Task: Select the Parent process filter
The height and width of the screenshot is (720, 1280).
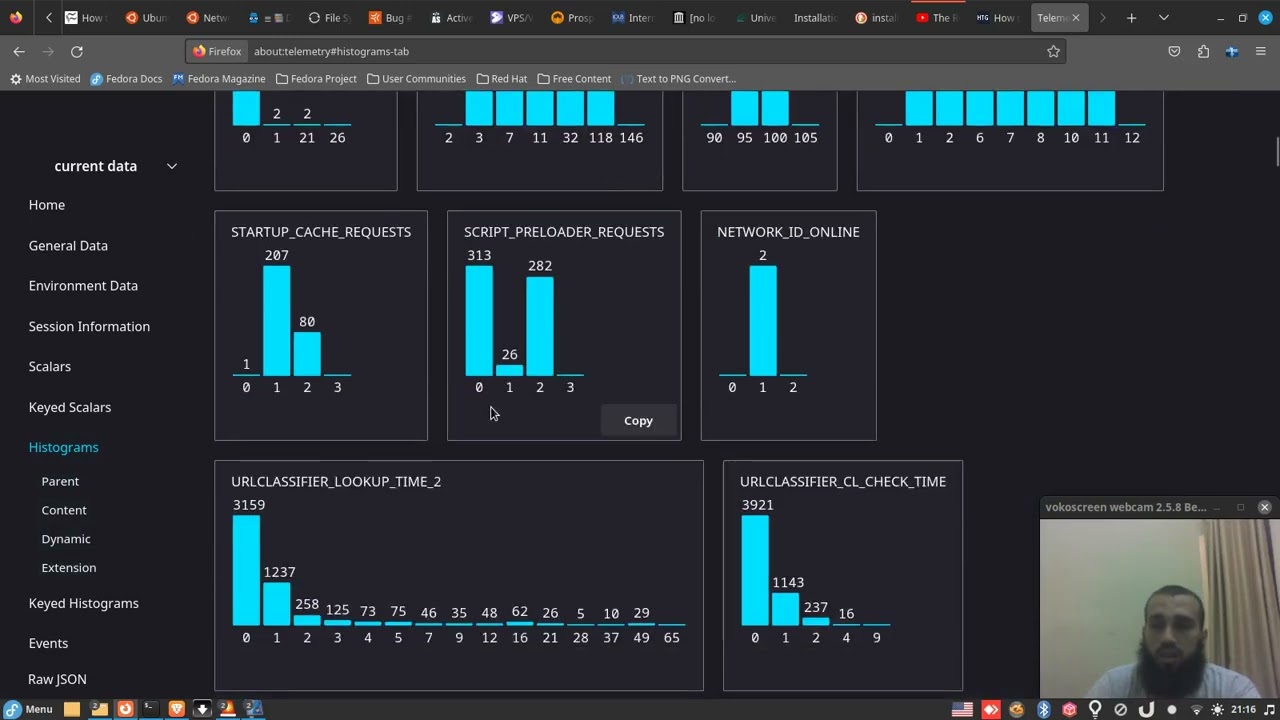Action: coord(60,481)
